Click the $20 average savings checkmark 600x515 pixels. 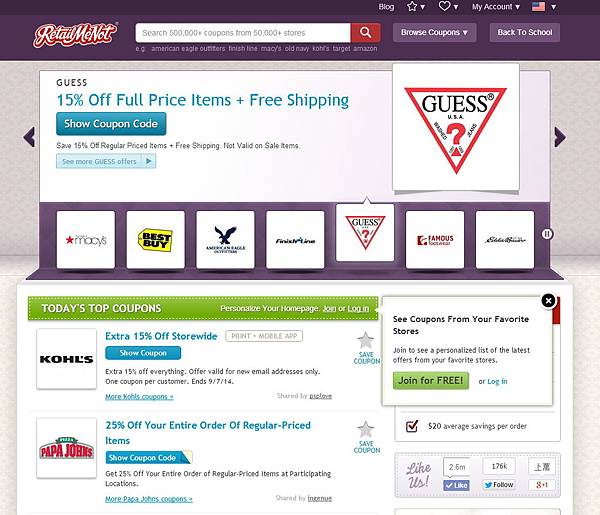pyautogui.click(x=412, y=425)
